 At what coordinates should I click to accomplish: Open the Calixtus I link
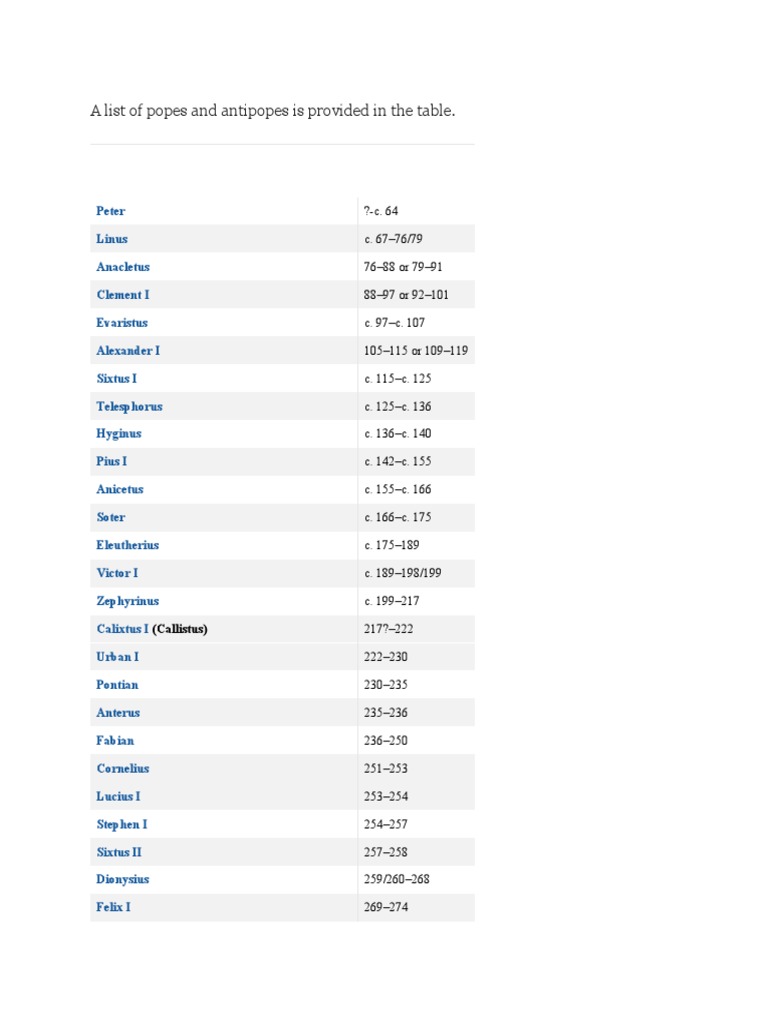point(122,629)
